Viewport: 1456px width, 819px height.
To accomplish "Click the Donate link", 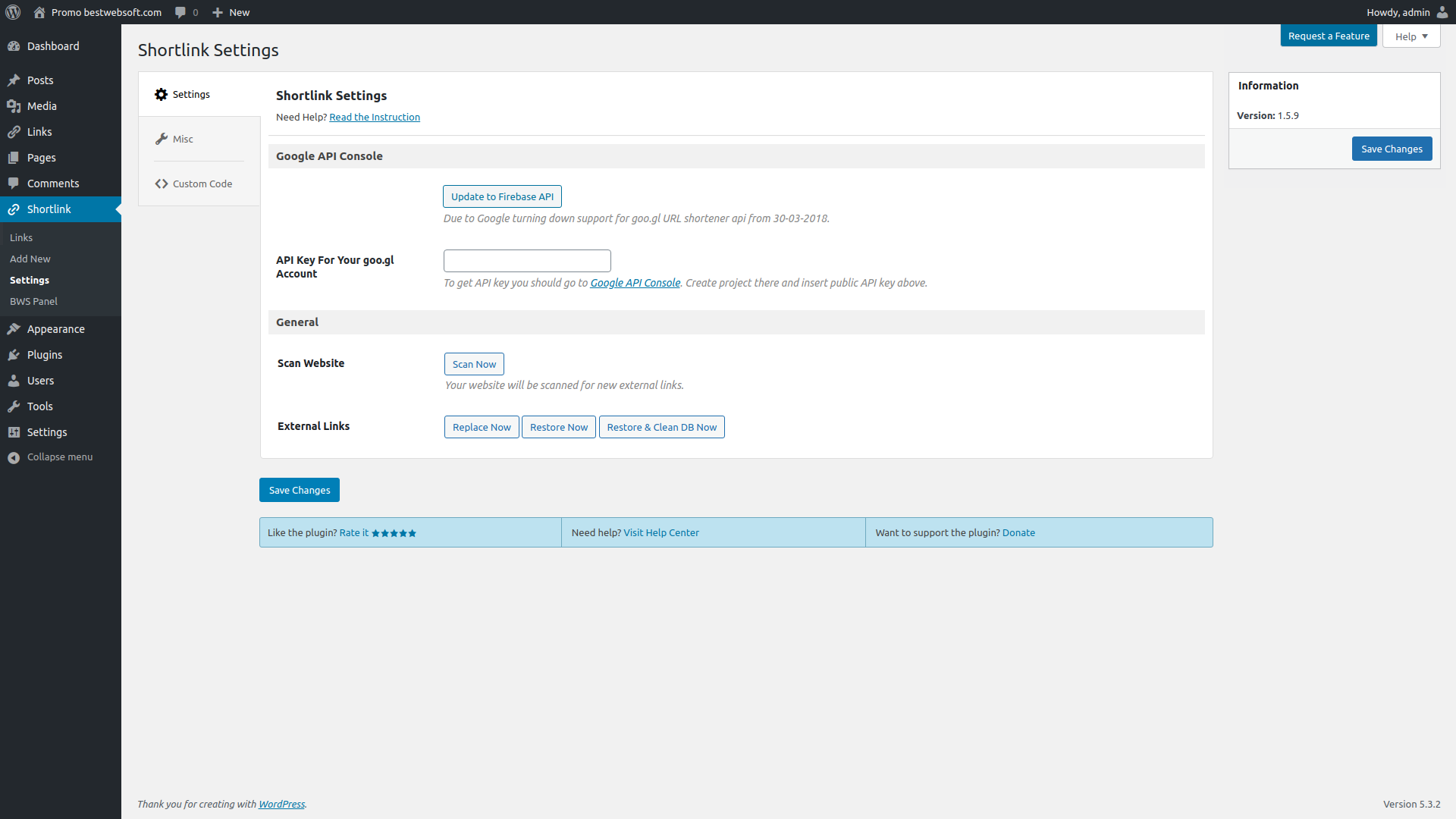I will (1018, 533).
